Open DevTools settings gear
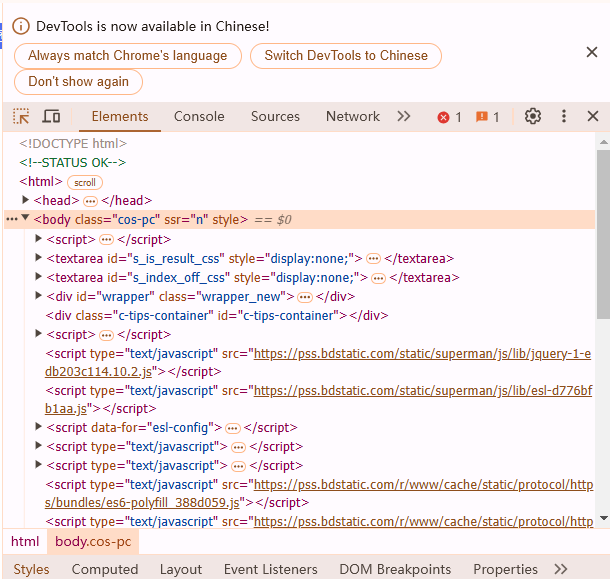This screenshot has height=579, width=610. click(x=533, y=117)
